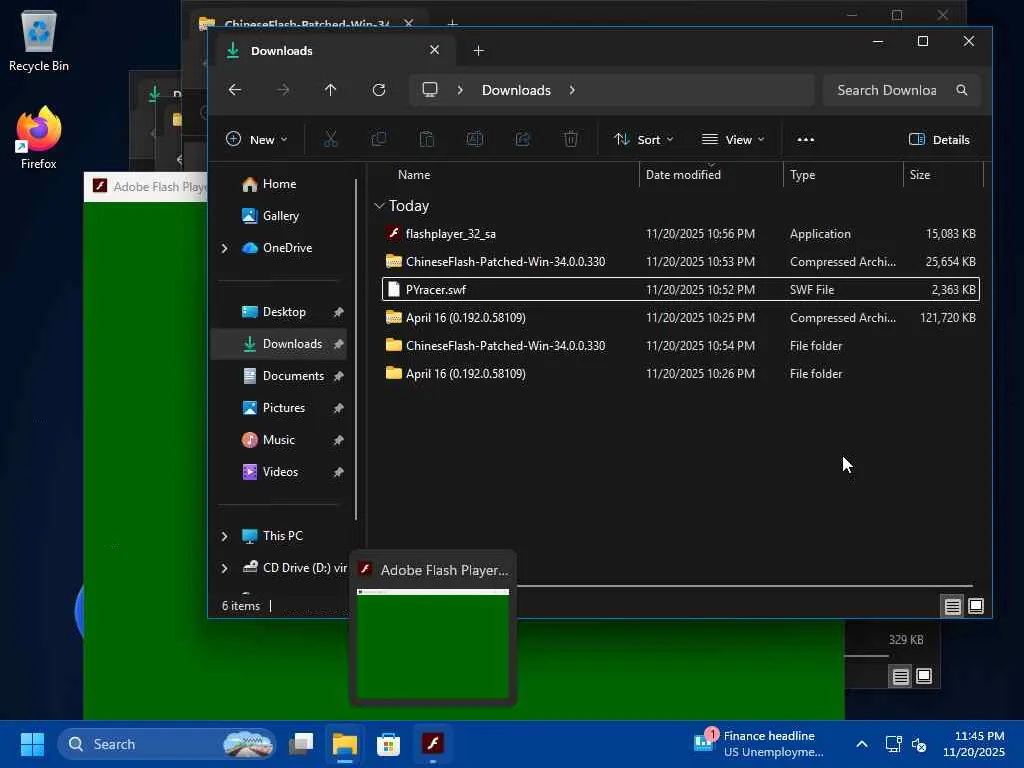Screen dimensions: 1024x768
Task: Select April 16 (0.192.0.58109) compressed archive
Action: click(x=680, y=318)
